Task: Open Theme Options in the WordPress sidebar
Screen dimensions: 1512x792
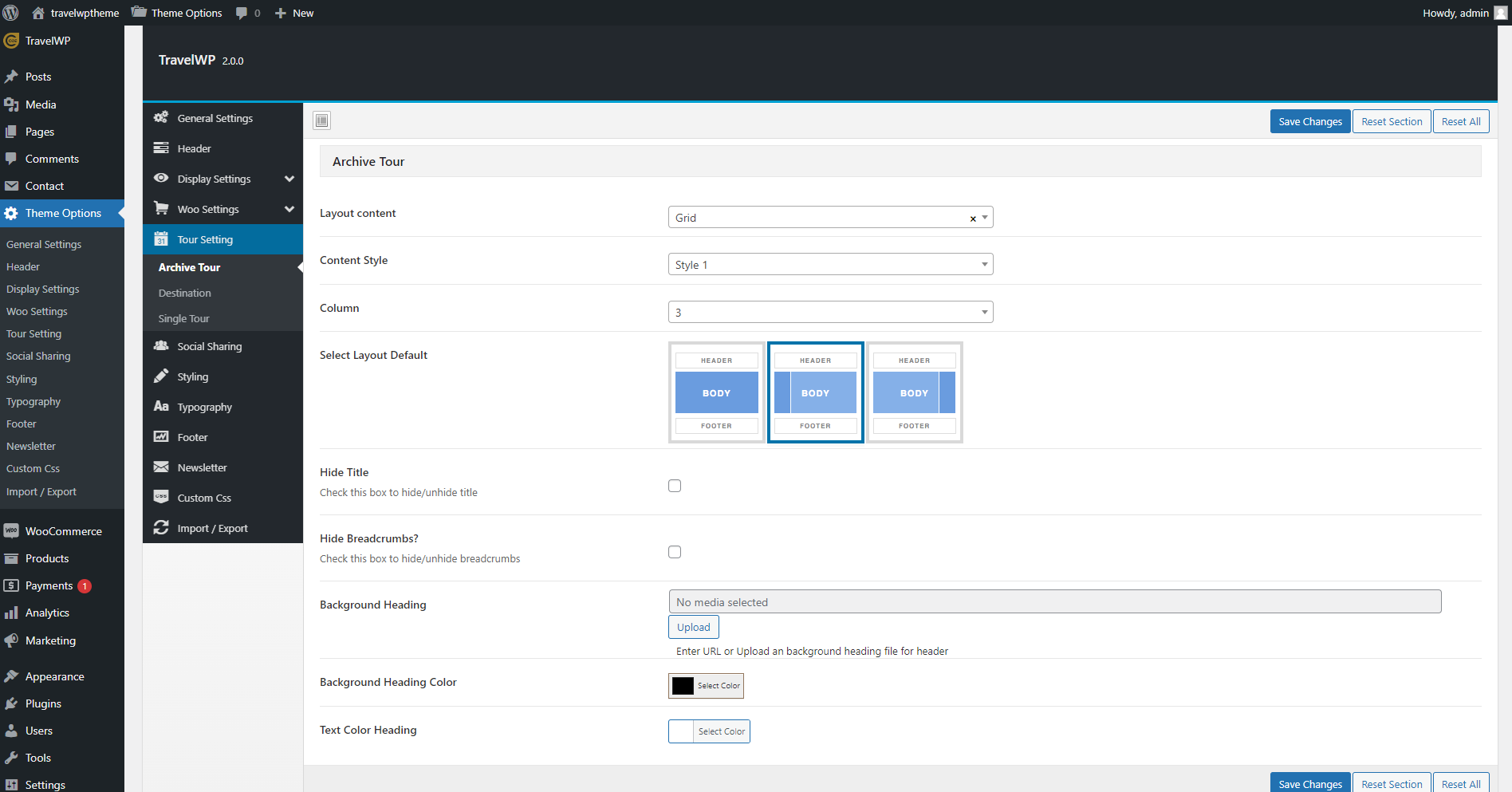Action: [x=62, y=213]
